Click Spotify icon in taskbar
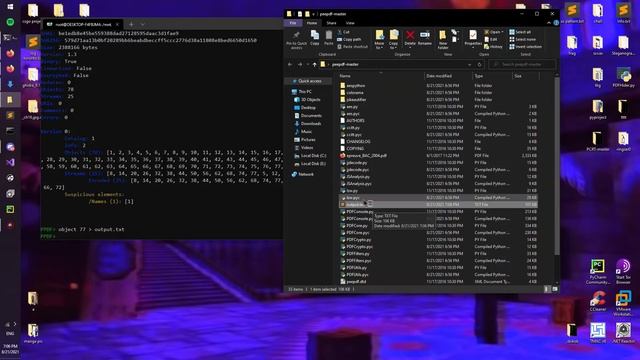This screenshot has width=640, height=360. point(10,22)
